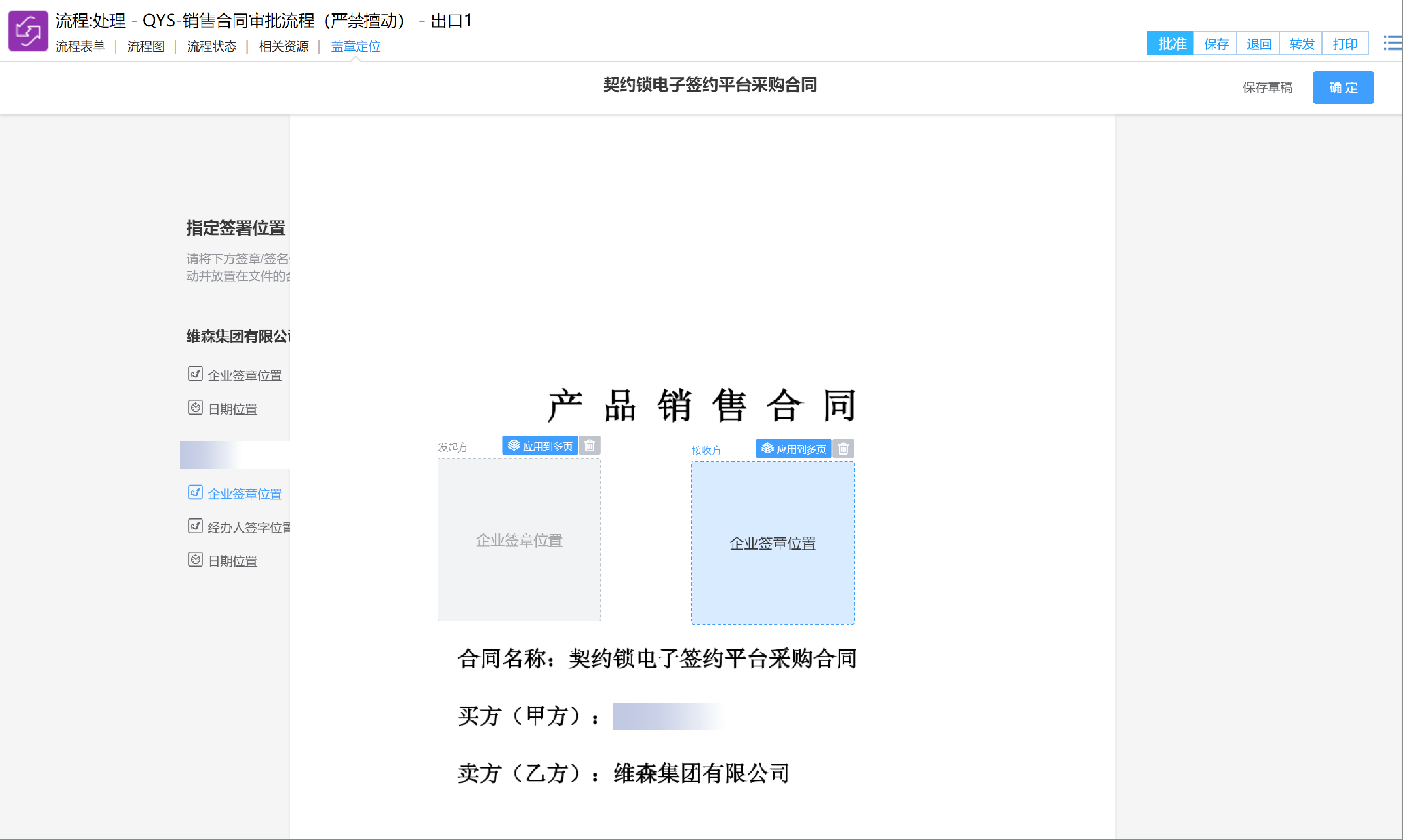Click the purple workflow logo icon
The width and height of the screenshot is (1403, 840).
pos(28,30)
